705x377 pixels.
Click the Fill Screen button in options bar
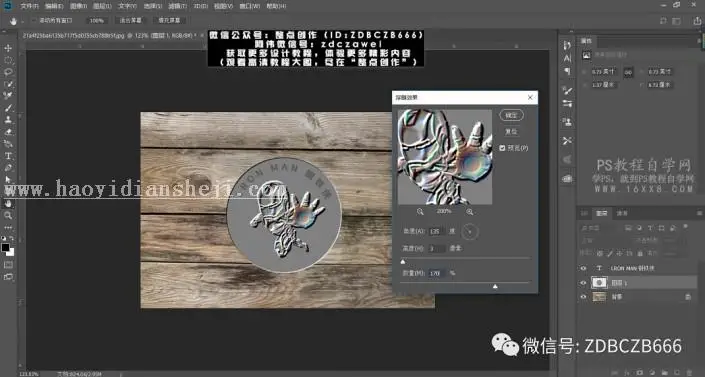pos(169,21)
